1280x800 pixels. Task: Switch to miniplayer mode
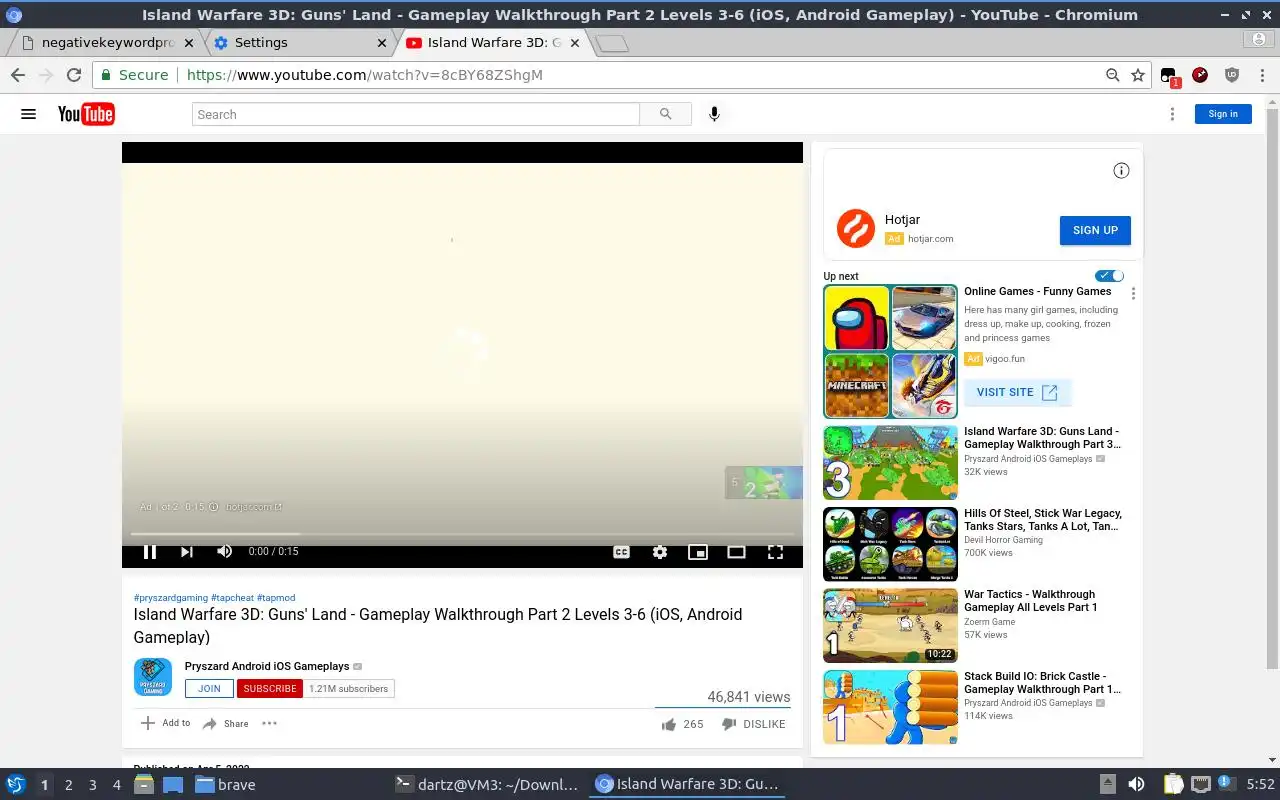pyautogui.click(x=698, y=552)
